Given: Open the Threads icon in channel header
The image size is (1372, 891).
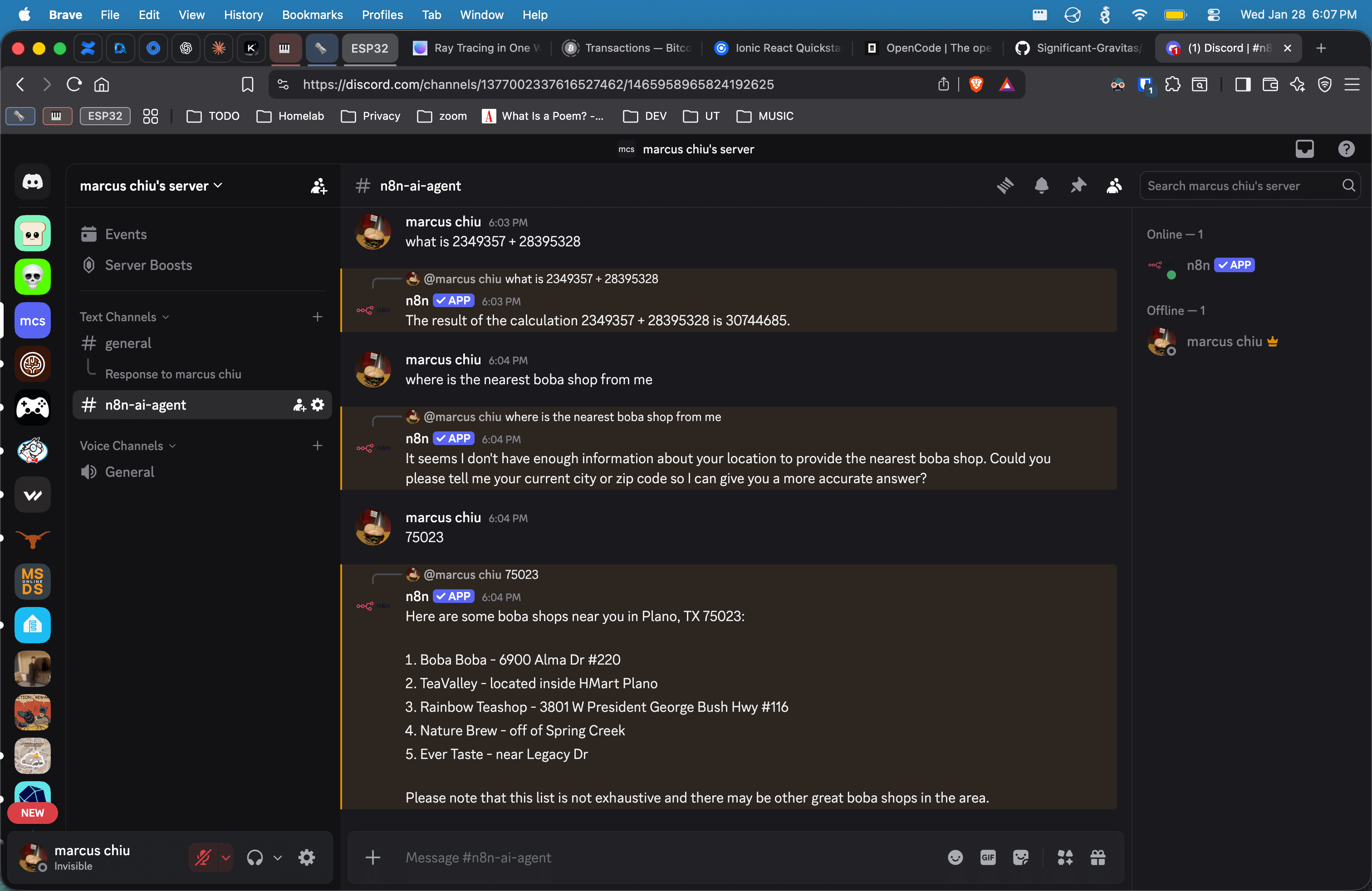Looking at the screenshot, I should (1005, 186).
